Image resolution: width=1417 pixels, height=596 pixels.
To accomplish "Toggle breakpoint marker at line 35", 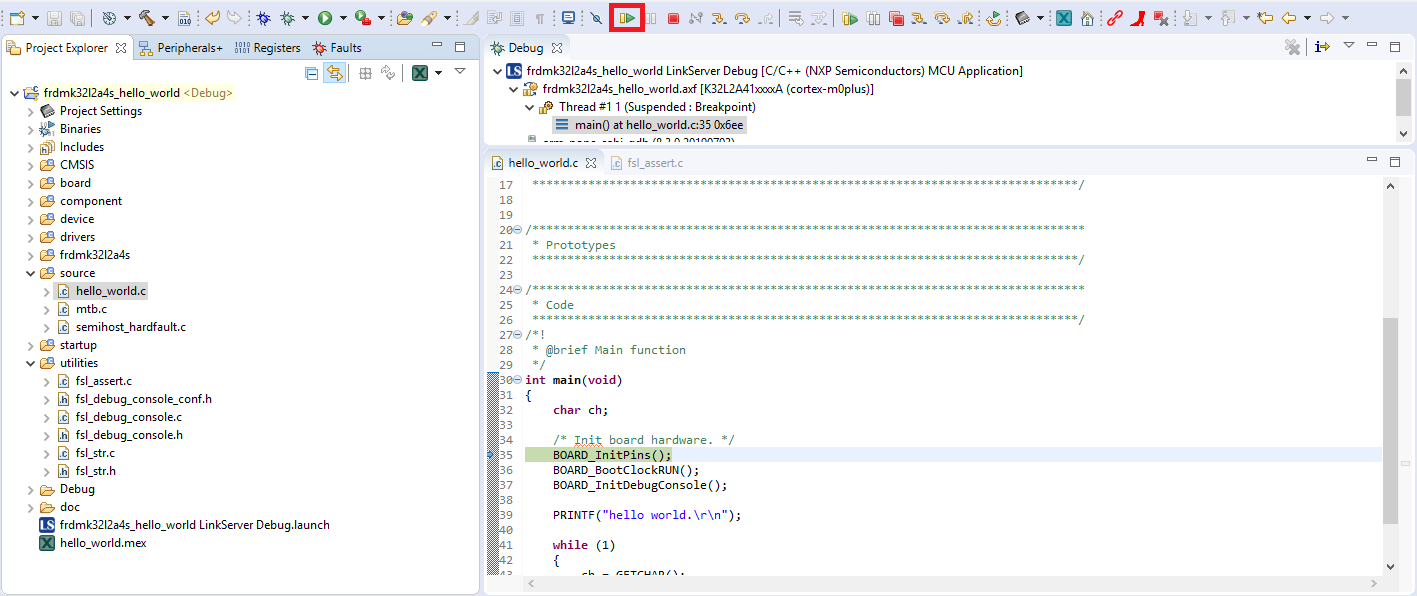I will pos(491,455).
